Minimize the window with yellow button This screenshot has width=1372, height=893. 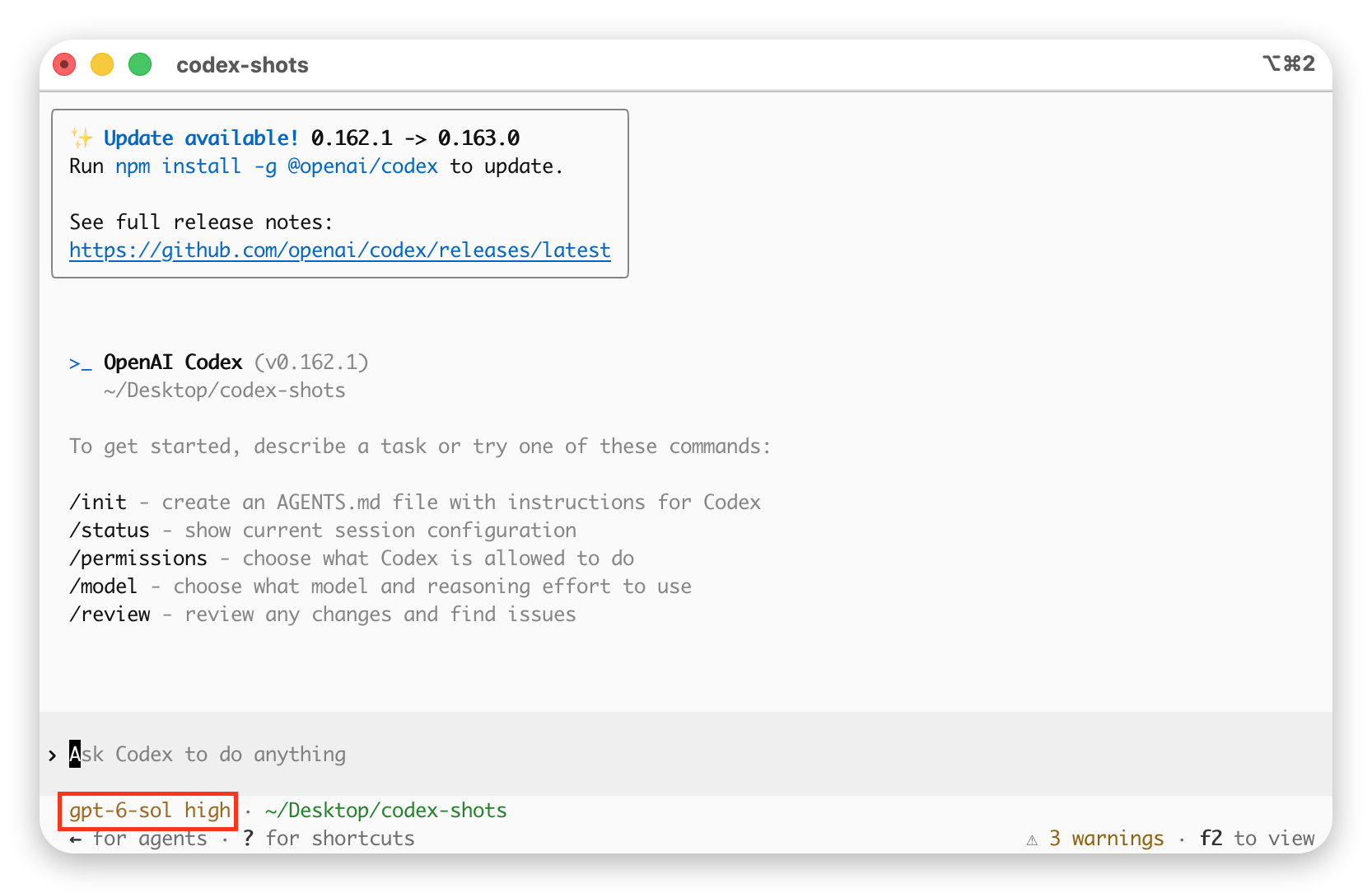tap(102, 64)
